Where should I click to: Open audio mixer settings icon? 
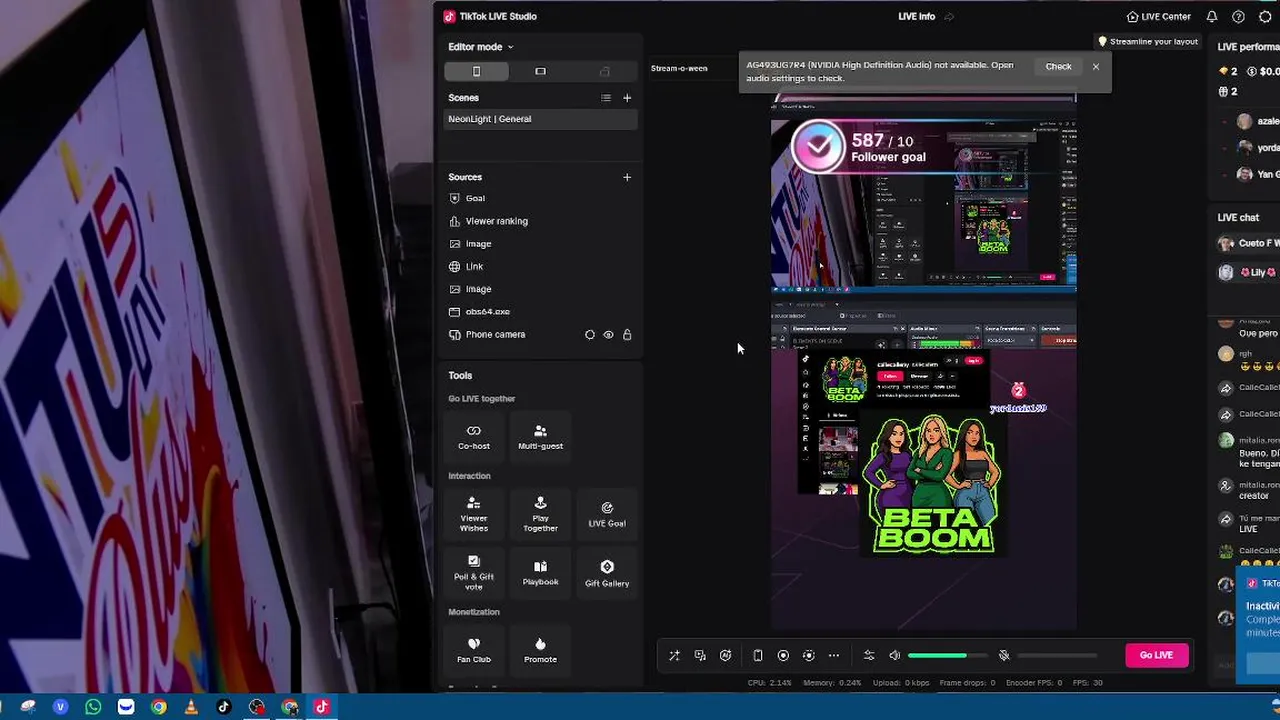click(869, 656)
